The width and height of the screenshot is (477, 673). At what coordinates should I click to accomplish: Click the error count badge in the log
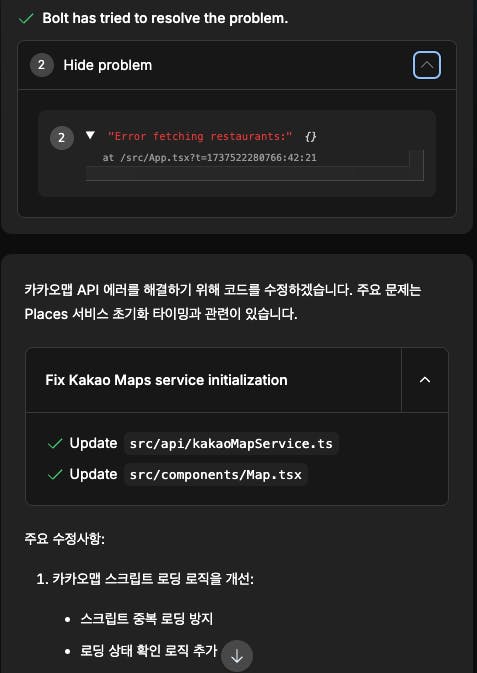pyautogui.click(x=62, y=138)
